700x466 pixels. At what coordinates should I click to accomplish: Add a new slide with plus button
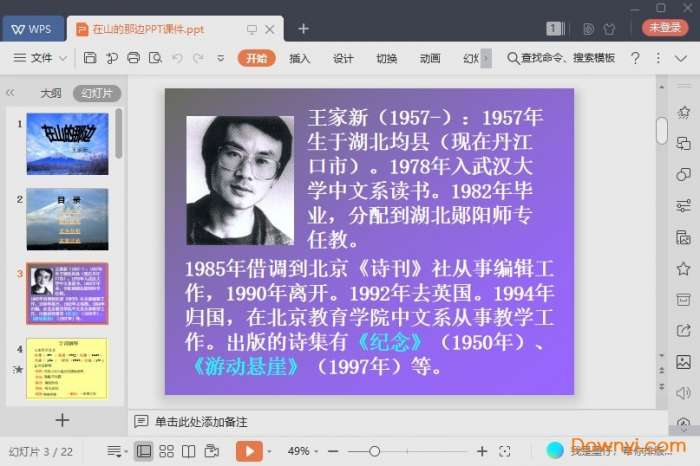[62, 420]
